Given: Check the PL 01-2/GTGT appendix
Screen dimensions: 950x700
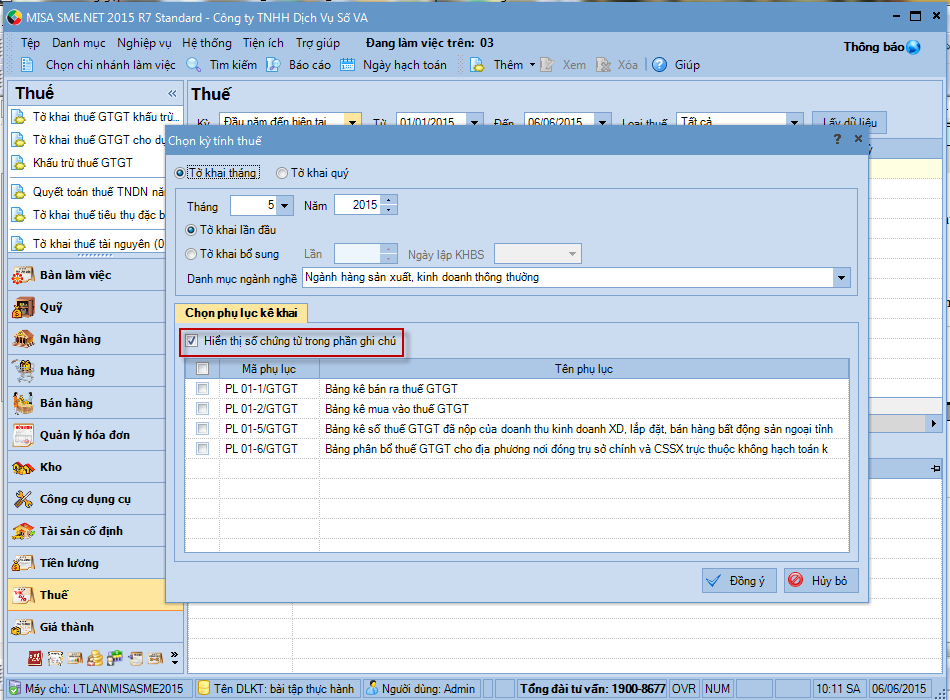Looking at the screenshot, I should tap(202, 408).
